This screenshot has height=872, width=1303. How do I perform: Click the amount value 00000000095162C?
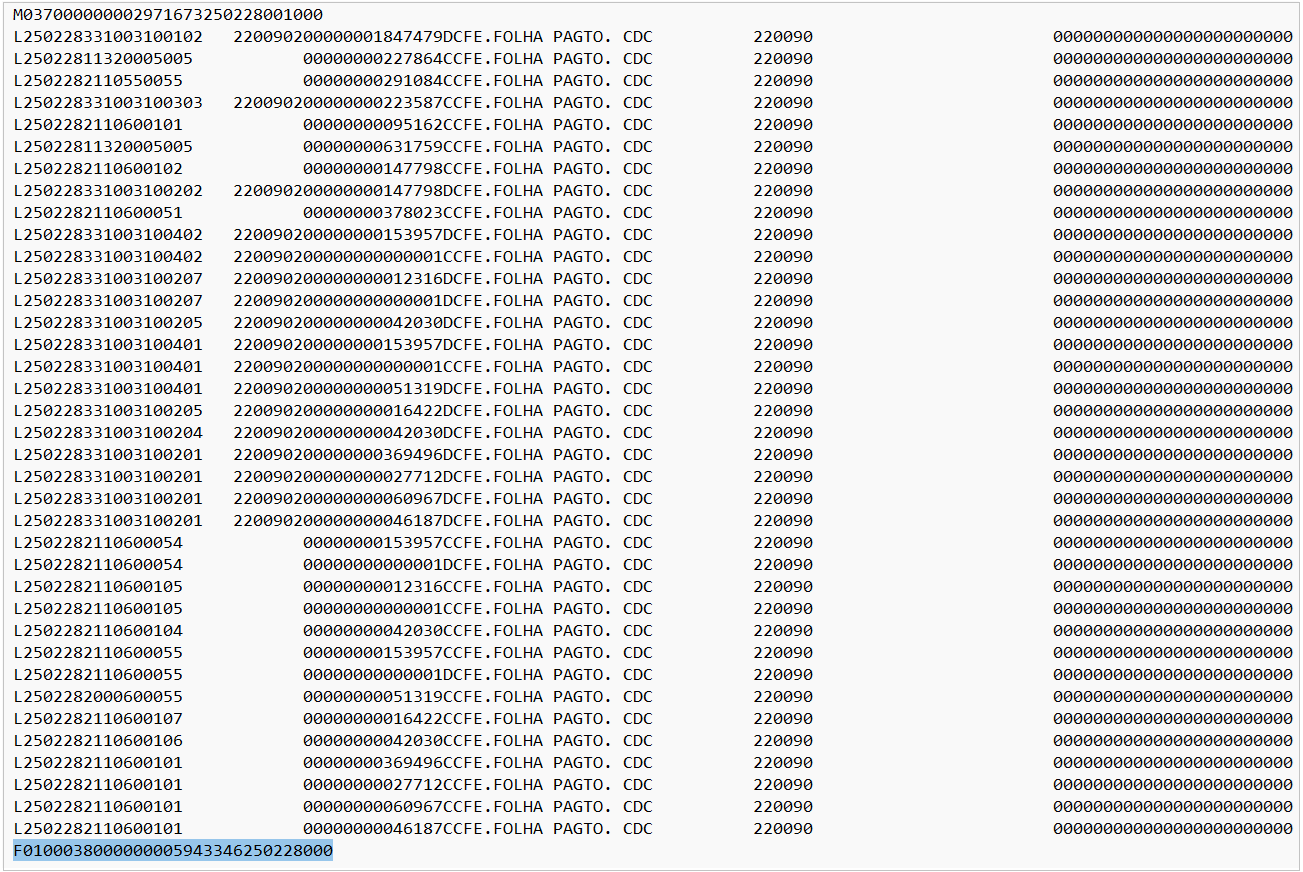[x=377, y=125]
